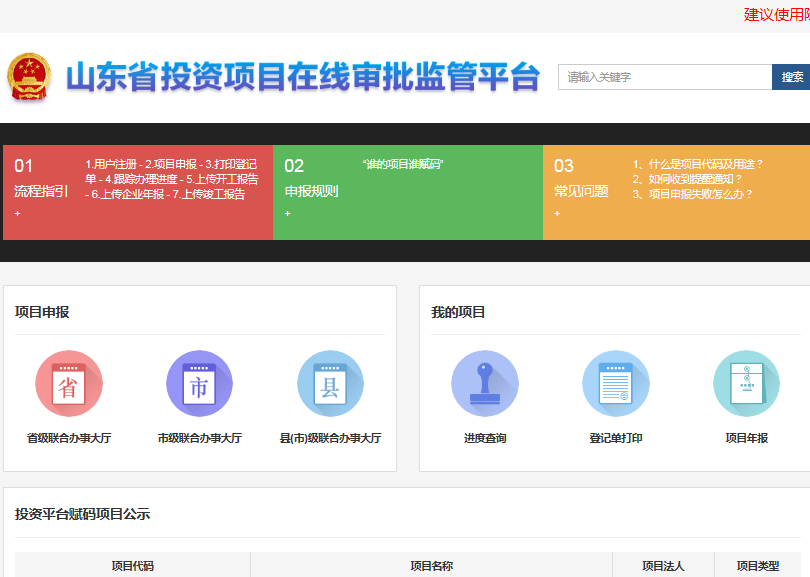Viewport: 810px width, 577px height.
Task: Open the 如何收到提醒通知 question link
Action: pos(688,179)
